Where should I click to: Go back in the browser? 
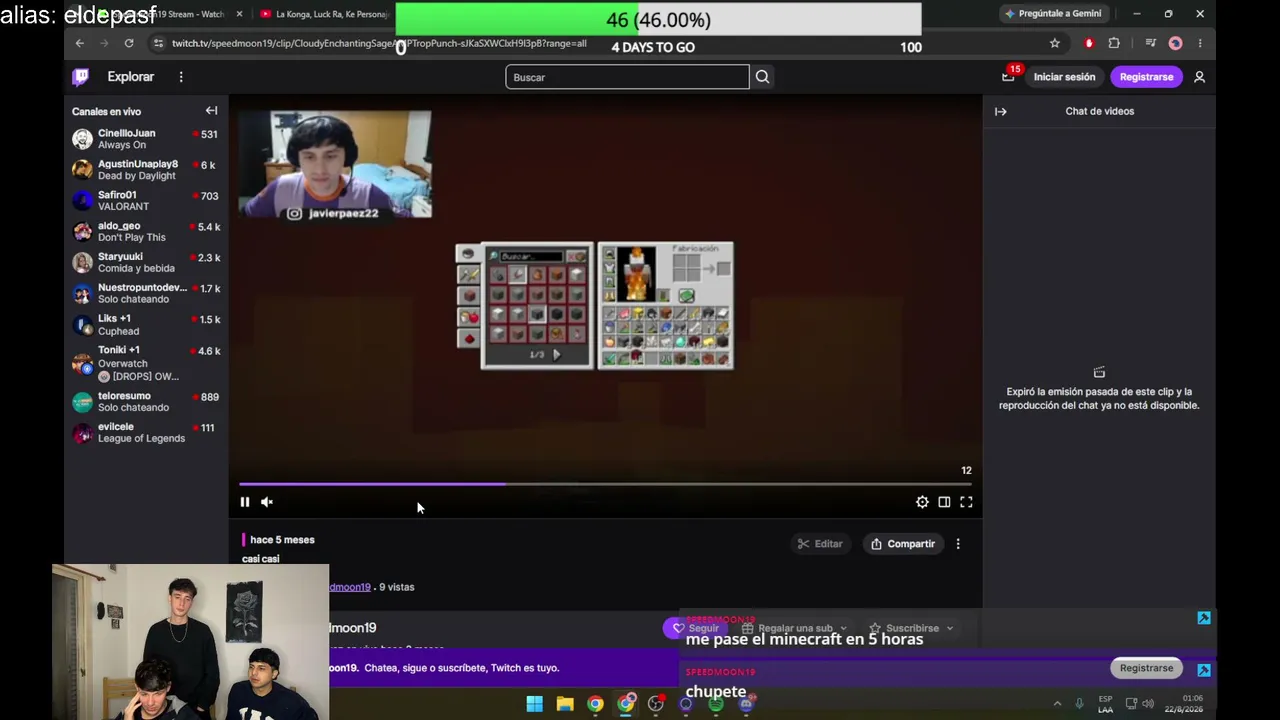(x=80, y=43)
